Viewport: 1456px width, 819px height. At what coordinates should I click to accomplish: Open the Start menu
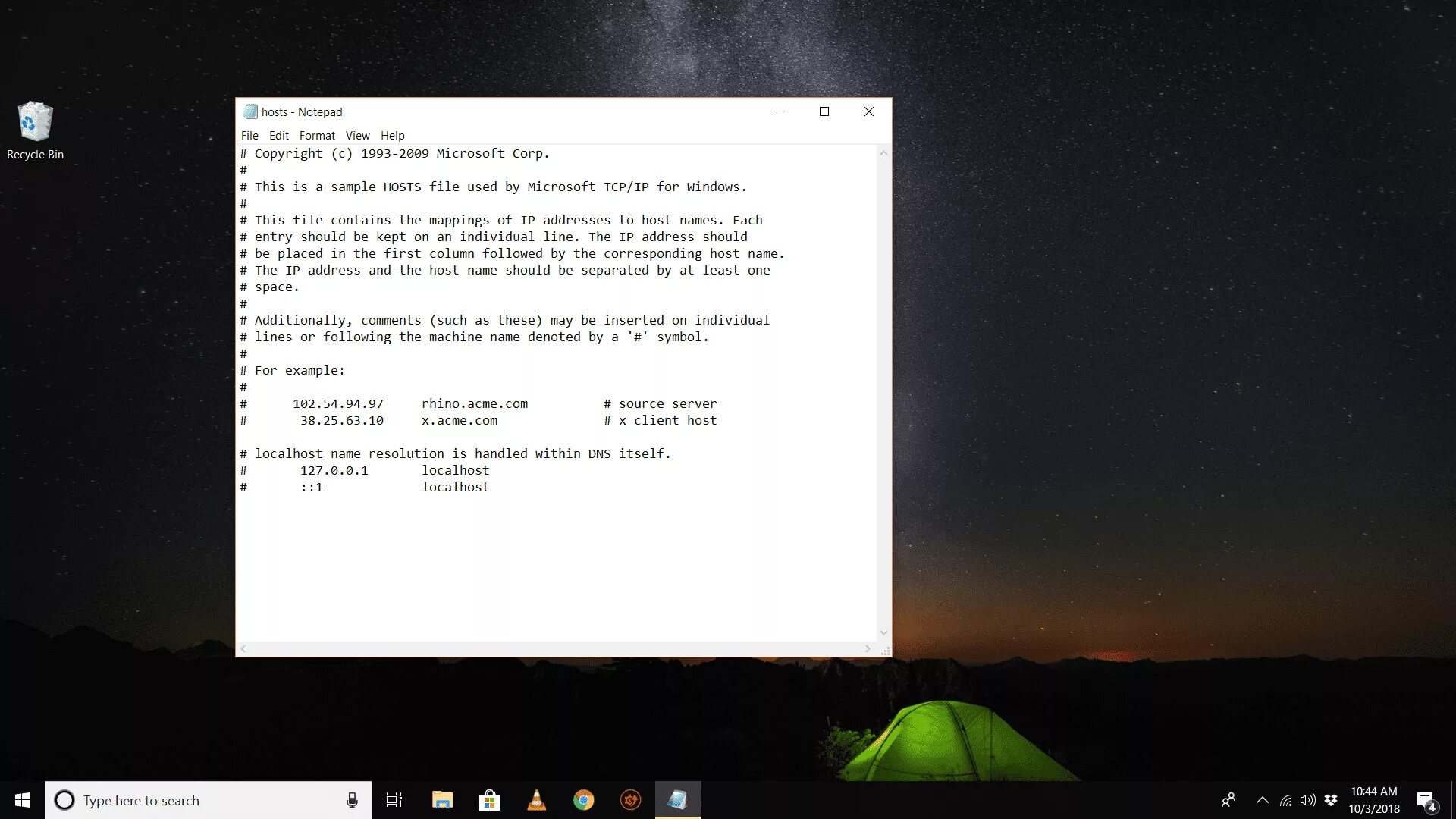pyautogui.click(x=22, y=800)
